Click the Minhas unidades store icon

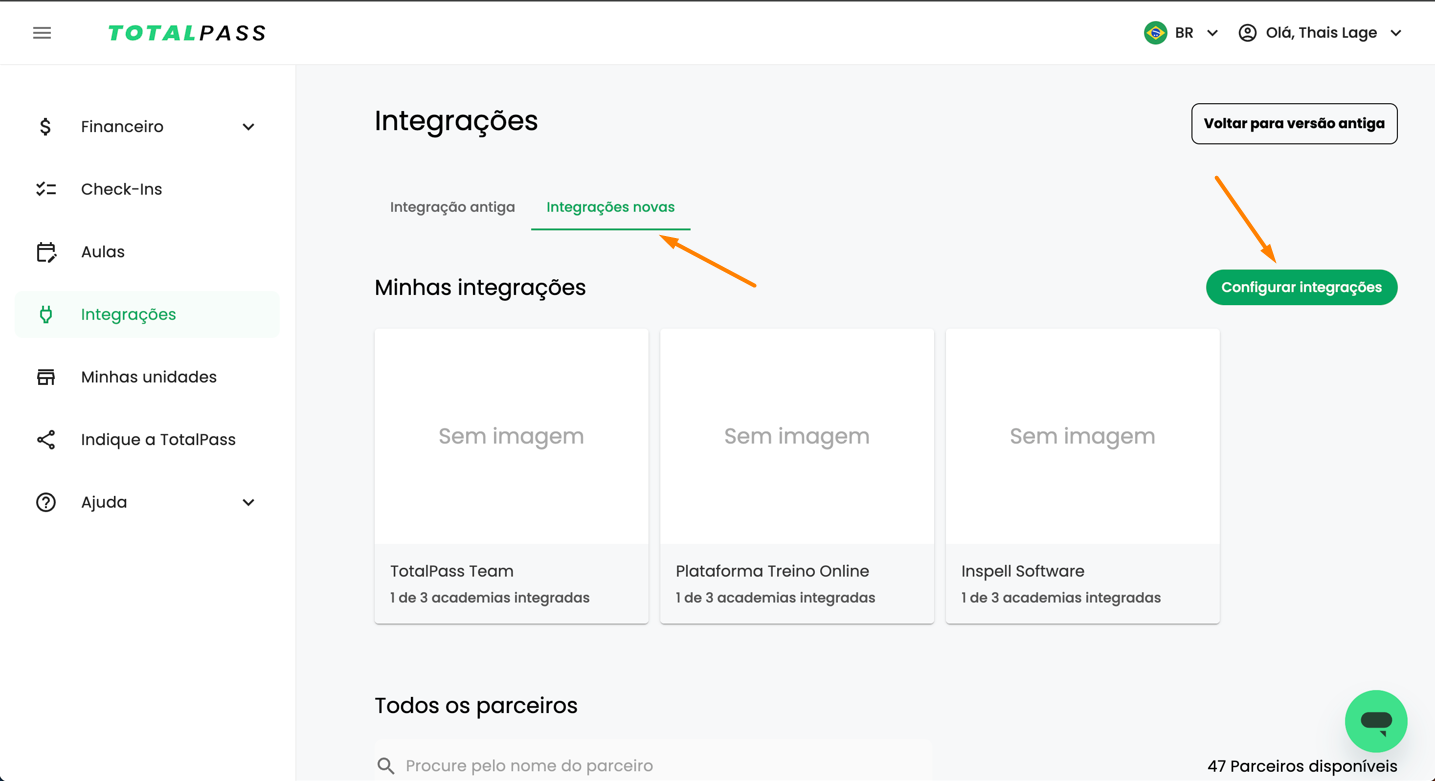pos(46,377)
